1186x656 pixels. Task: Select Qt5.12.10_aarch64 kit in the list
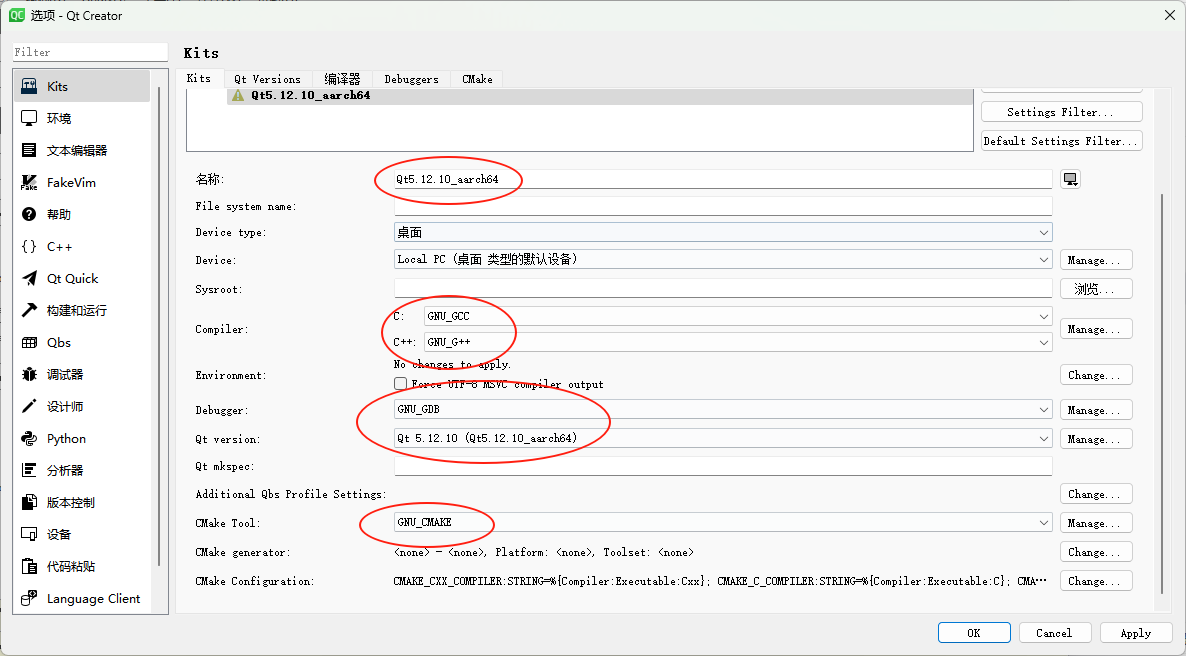(600, 95)
